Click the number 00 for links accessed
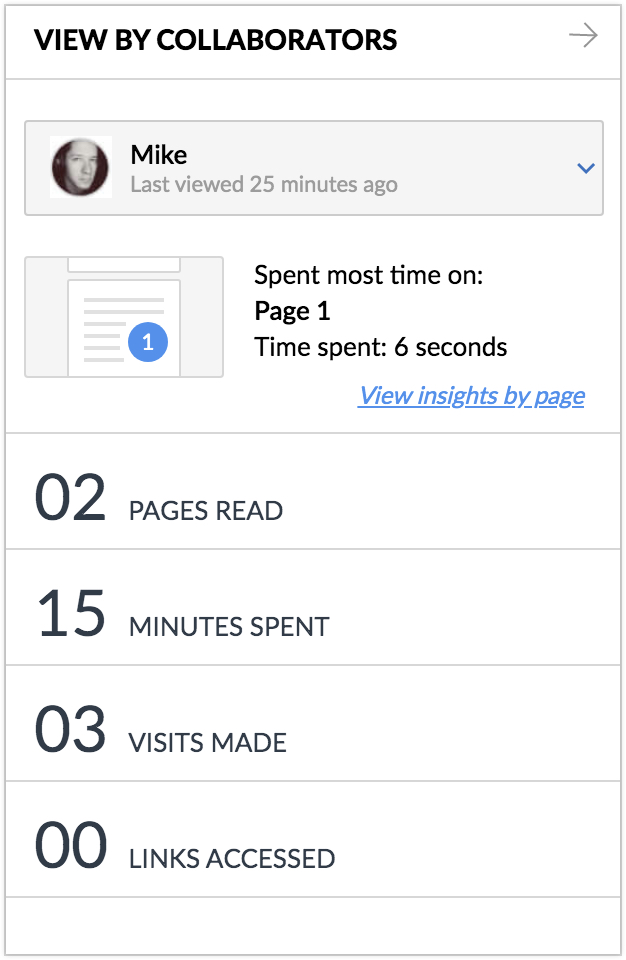Viewport: 626px width, 960px height. pos(70,846)
